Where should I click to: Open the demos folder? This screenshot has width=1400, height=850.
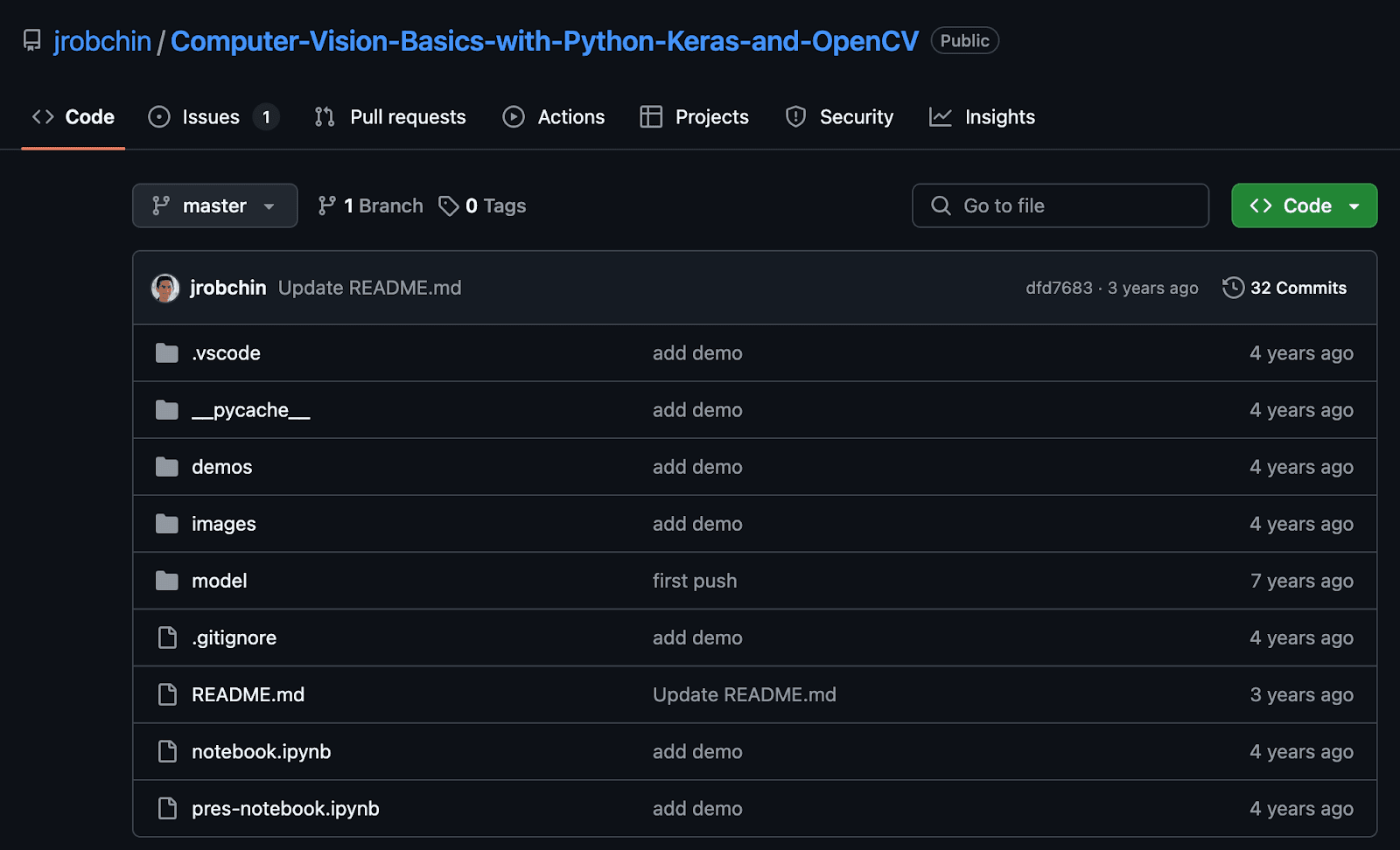point(222,467)
